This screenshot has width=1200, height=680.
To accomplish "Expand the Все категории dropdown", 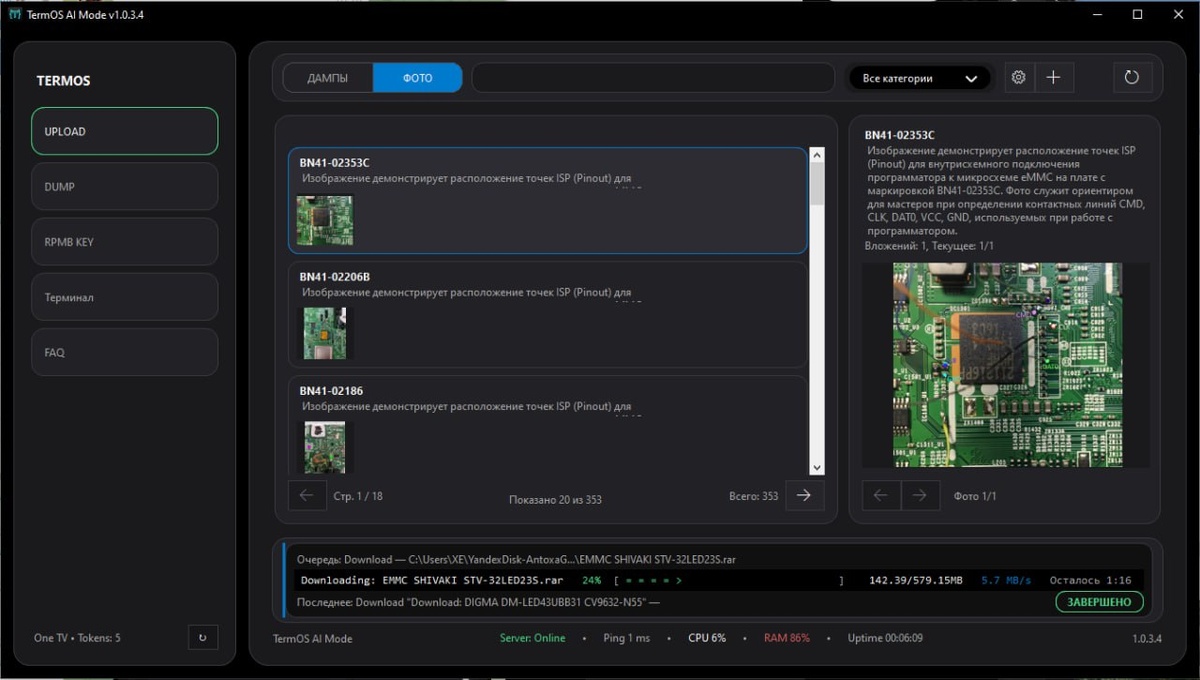I will (919, 78).
